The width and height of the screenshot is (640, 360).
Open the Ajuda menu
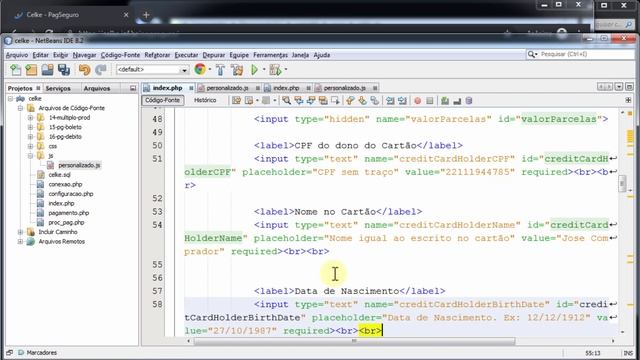tap(322, 55)
